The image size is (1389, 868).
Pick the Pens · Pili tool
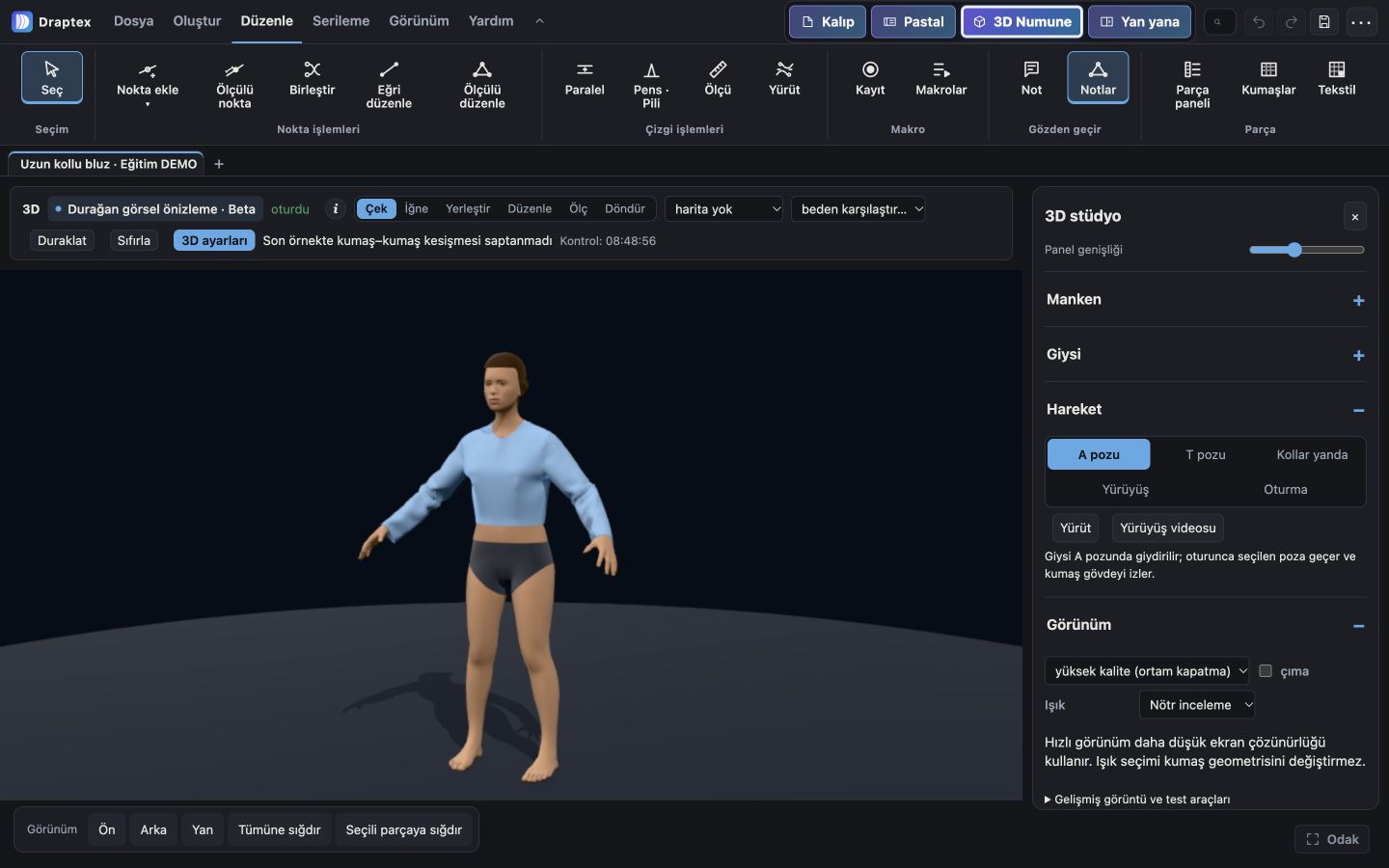click(651, 81)
